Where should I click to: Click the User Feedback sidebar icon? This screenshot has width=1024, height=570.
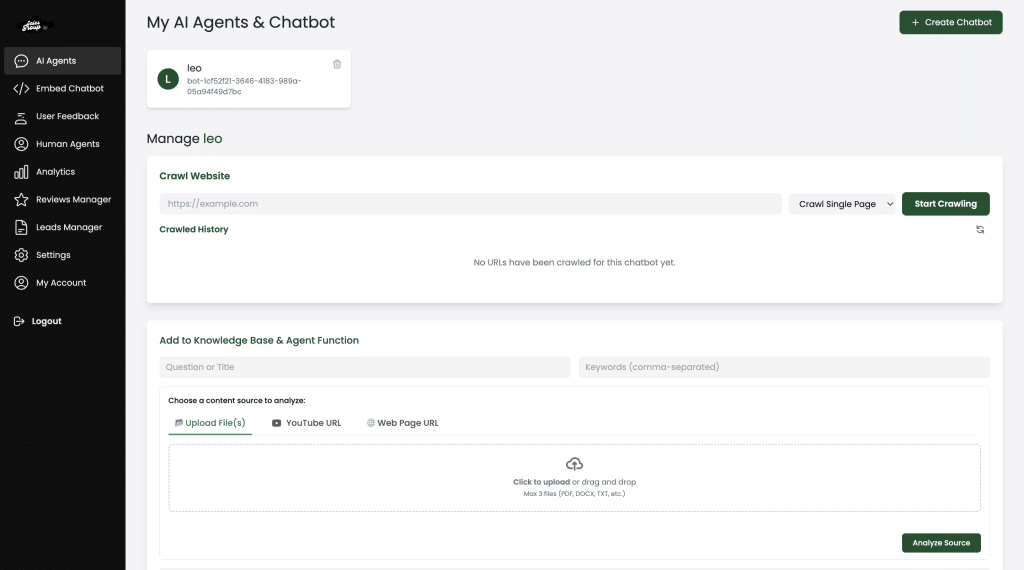pyautogui.click(x=21, y=116)
